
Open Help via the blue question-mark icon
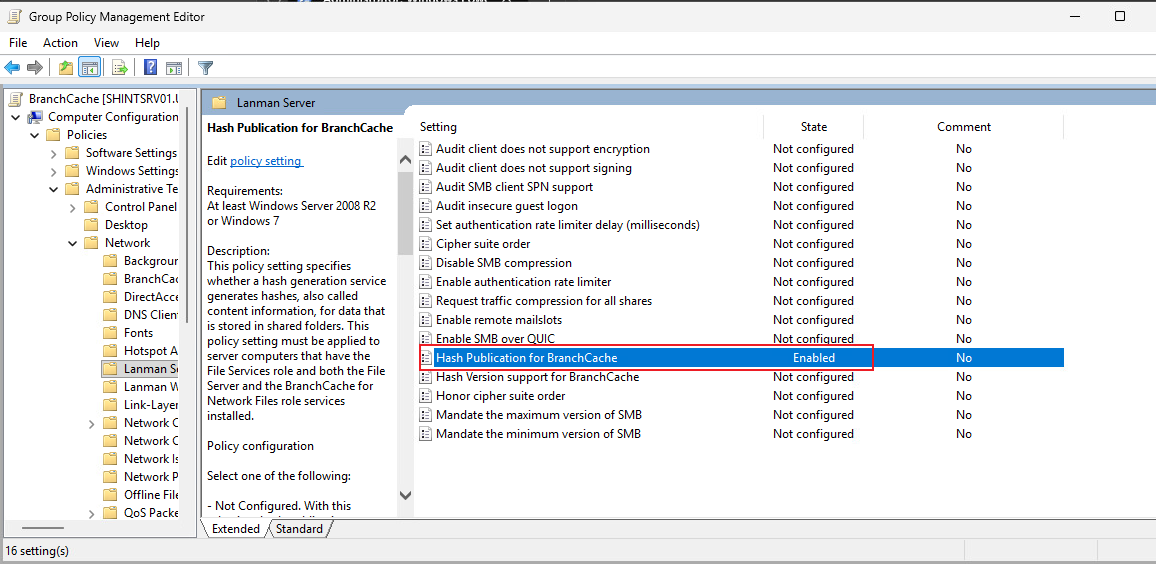coord(150,68)
